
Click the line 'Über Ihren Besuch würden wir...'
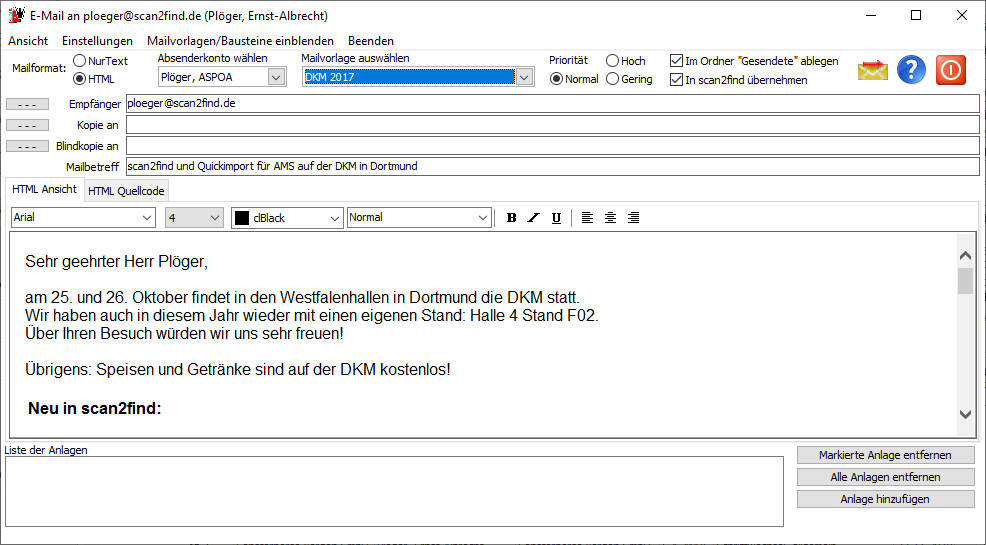coord(184,334)
